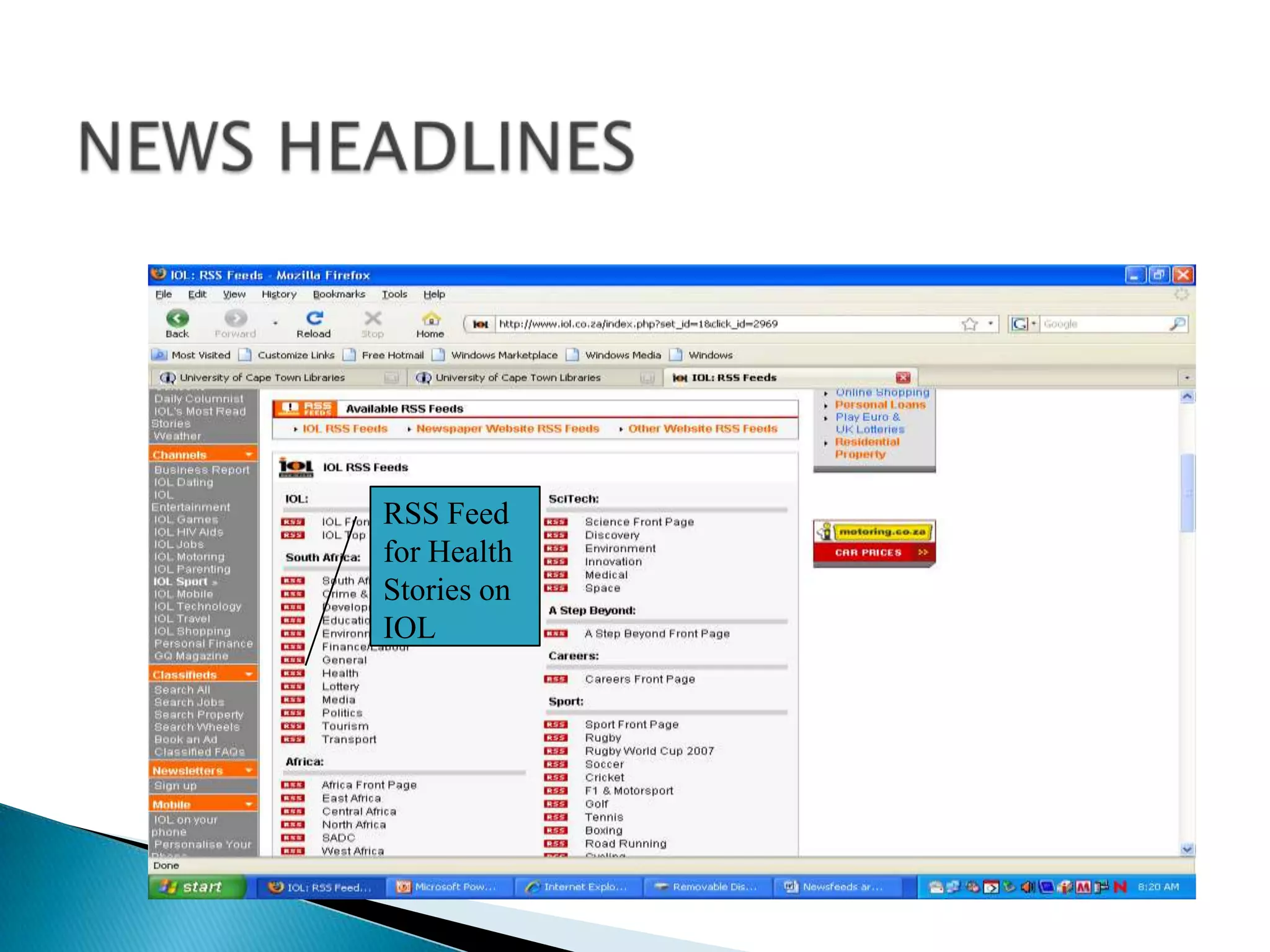Open the Other Website RSS Feeds link
The image size is (1270, 952).
[x=703, y=429]
